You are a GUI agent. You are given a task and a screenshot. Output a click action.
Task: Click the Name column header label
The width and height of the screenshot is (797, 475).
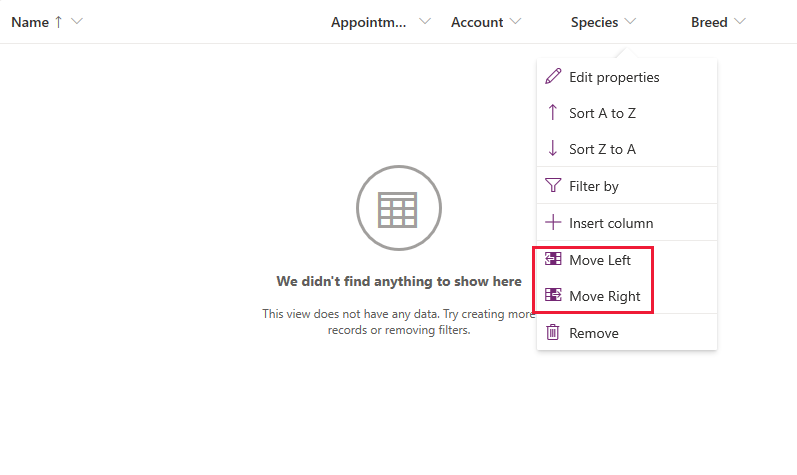click(30, 22)
